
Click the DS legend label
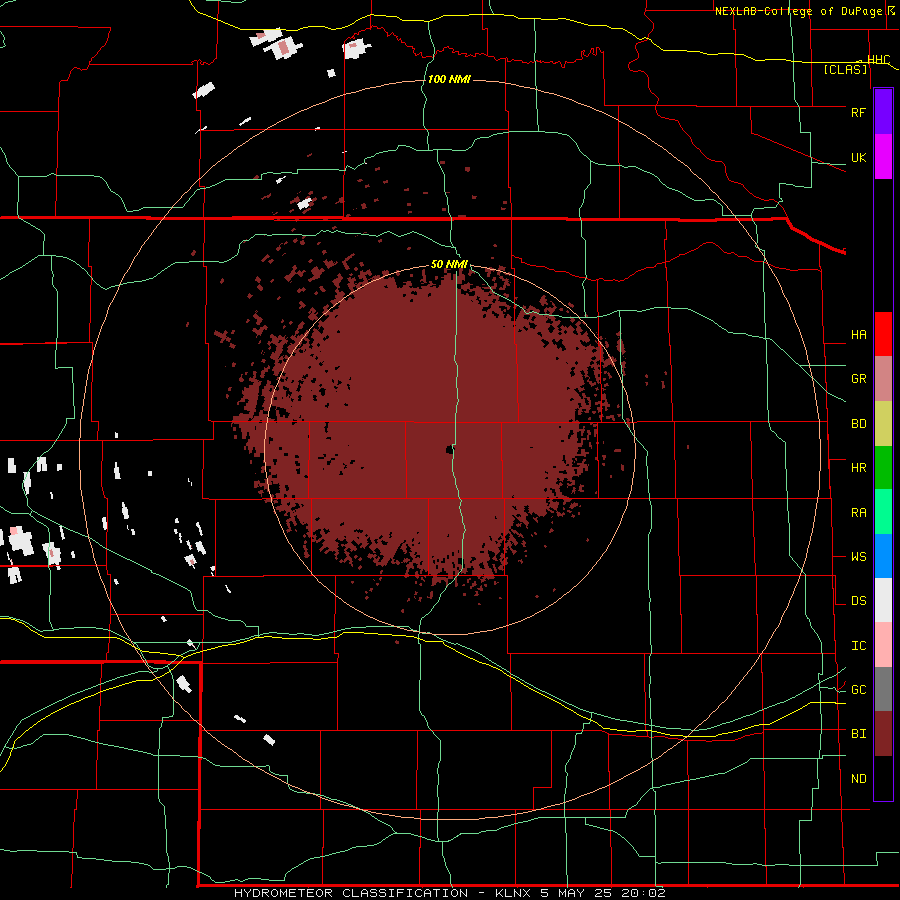click(858, 601)
